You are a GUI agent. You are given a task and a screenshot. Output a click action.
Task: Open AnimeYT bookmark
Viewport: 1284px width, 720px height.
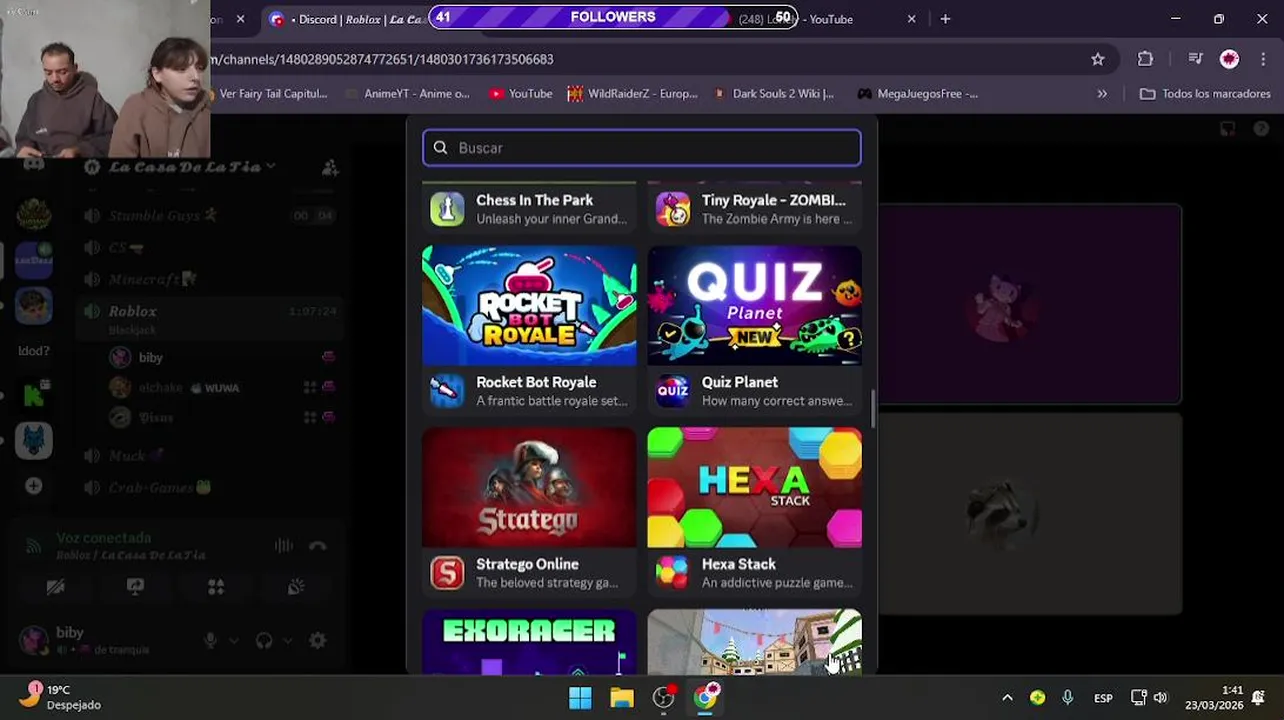pos(406,94)
